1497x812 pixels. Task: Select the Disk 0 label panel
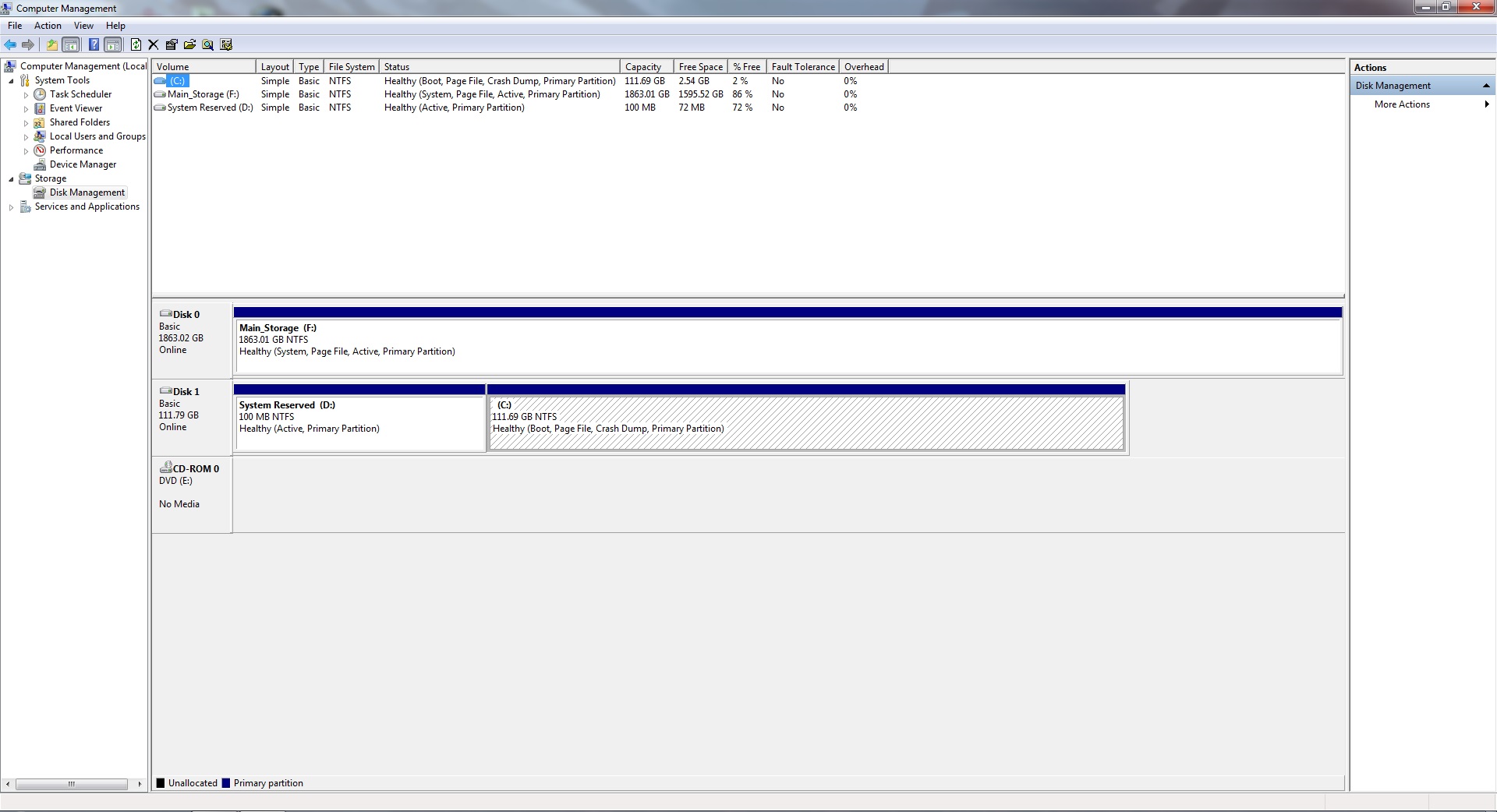192,340
